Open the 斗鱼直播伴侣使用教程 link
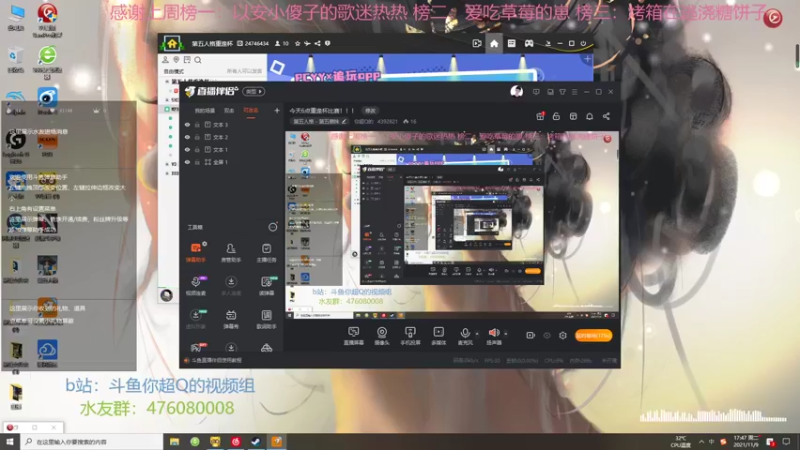Image resolution: width=800 pixels, height=450 pixels. (x=217, y=360)
